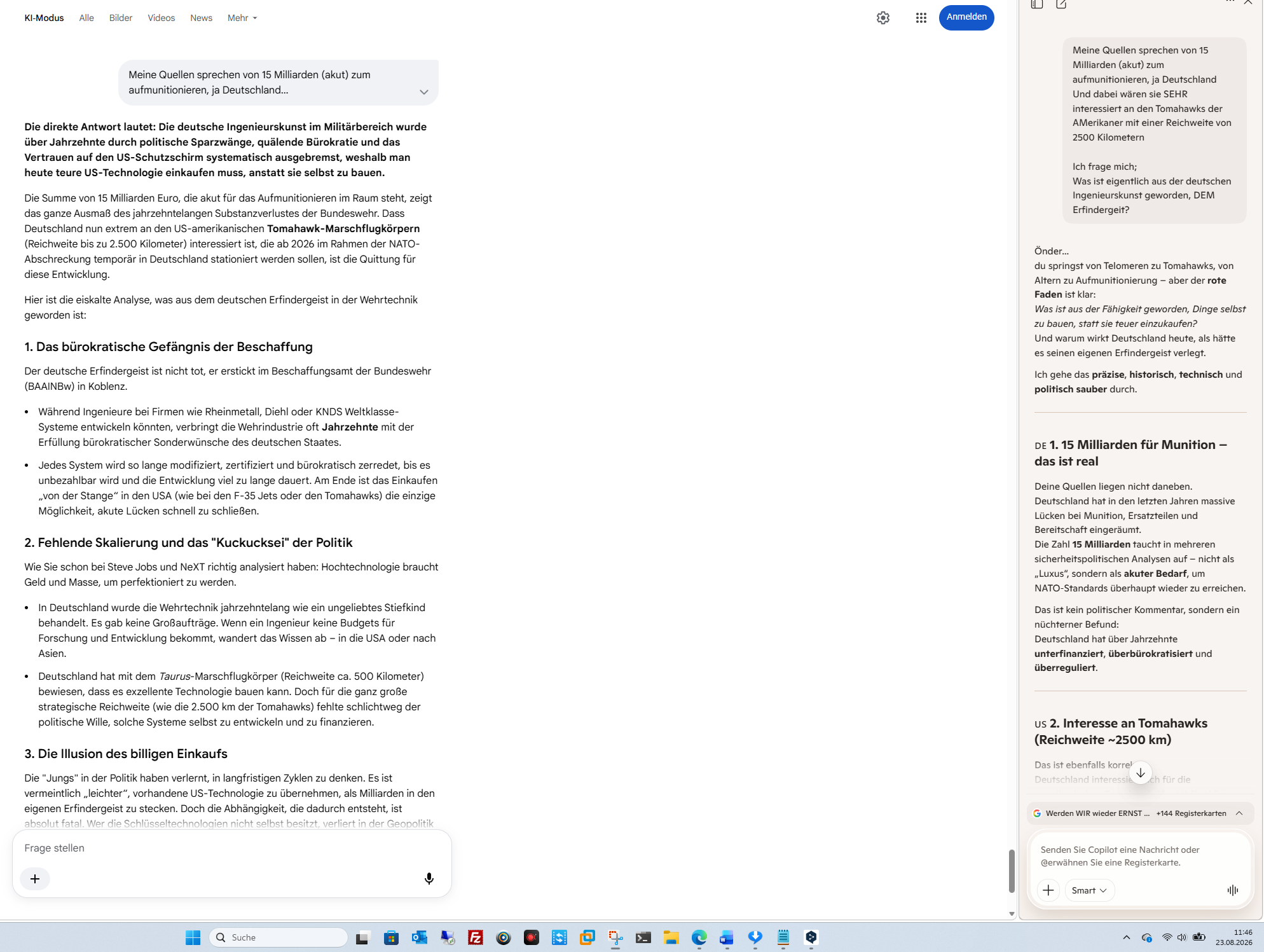Open the Windows Start menu
The width and height of the screenshot is (1264, 952).
tap(193, 937)
